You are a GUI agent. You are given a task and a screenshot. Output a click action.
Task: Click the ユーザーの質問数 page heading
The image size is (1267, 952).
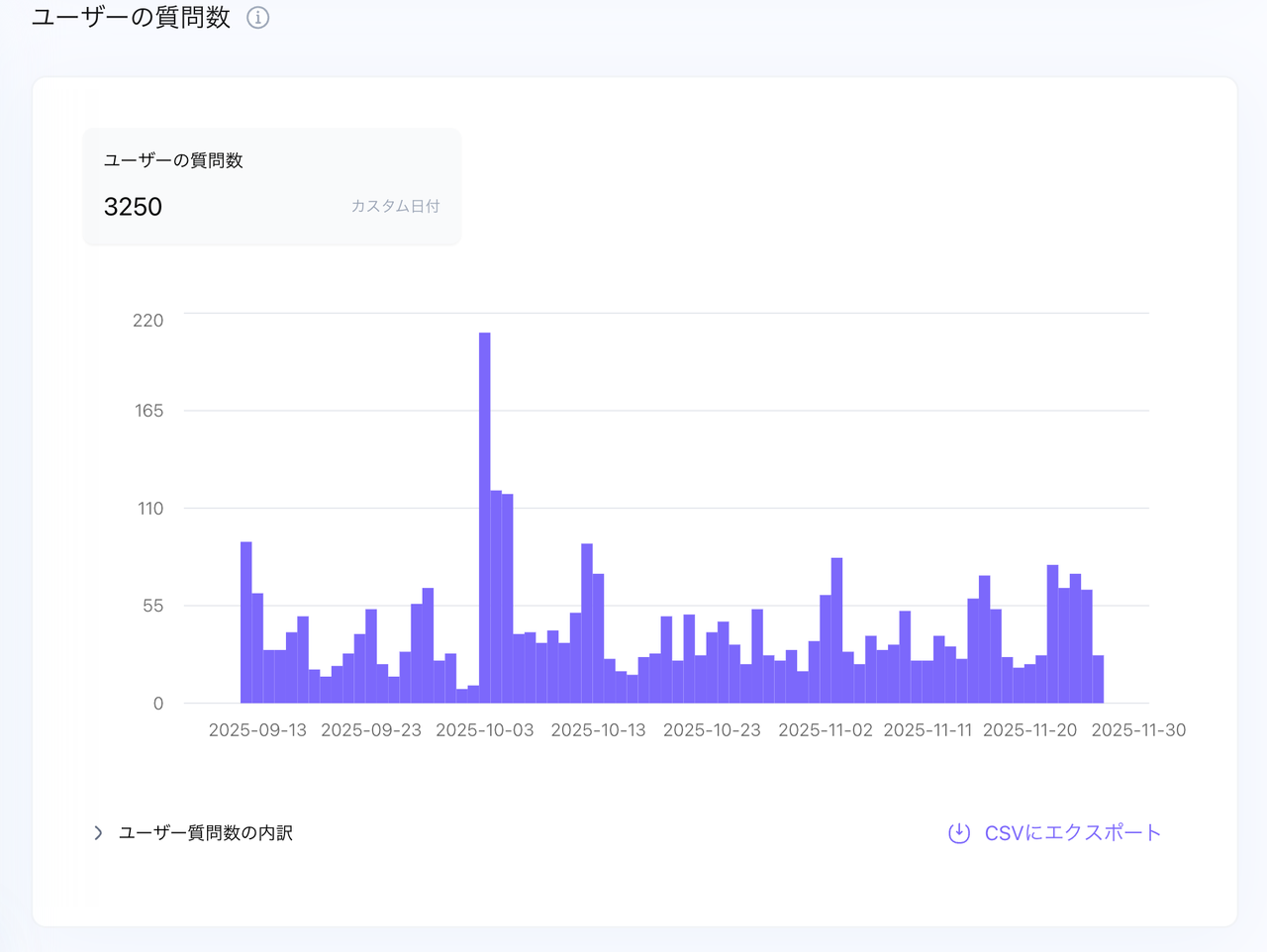click(x=131, y=18)
